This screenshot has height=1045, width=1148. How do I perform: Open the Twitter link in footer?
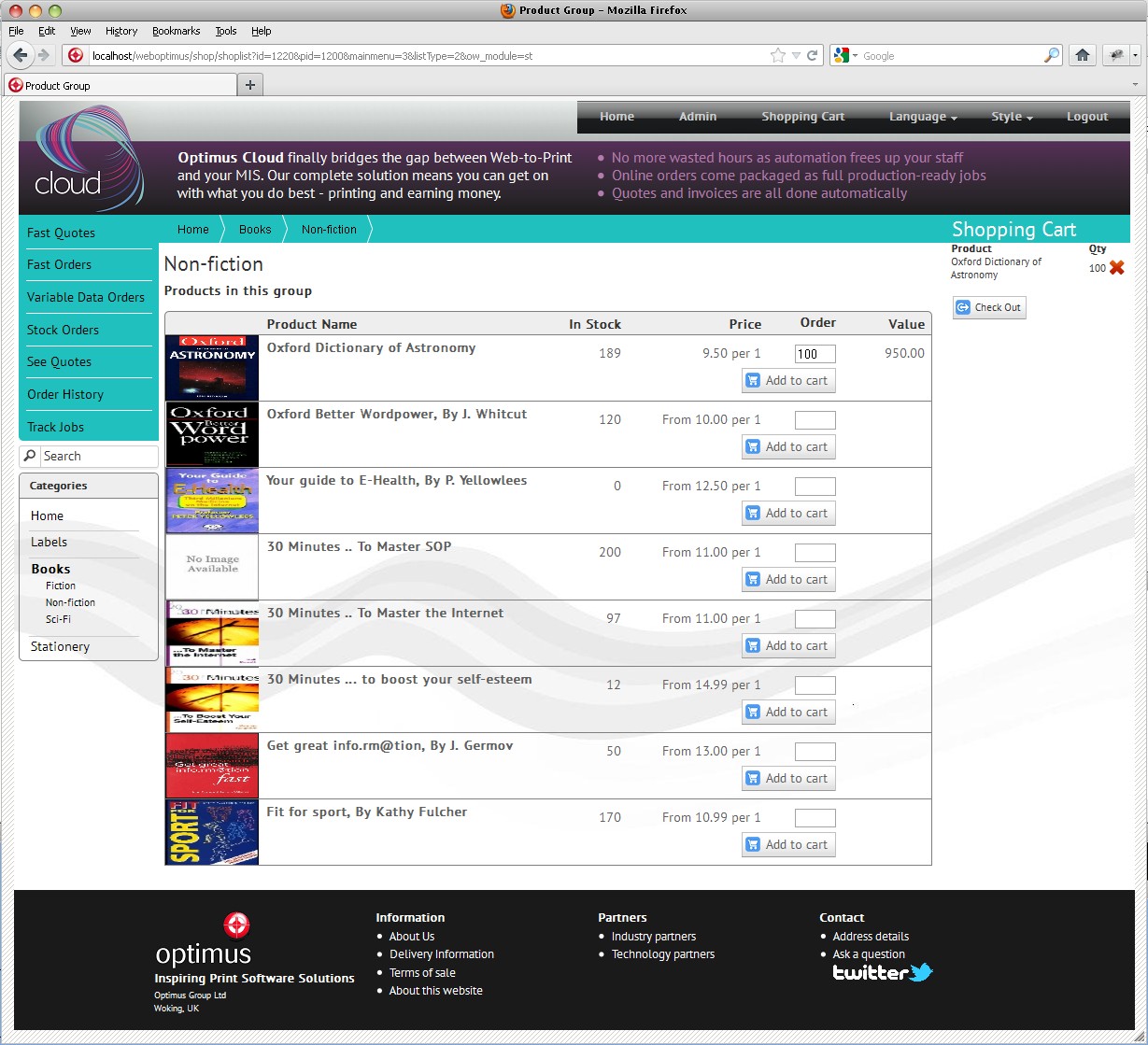883,972
